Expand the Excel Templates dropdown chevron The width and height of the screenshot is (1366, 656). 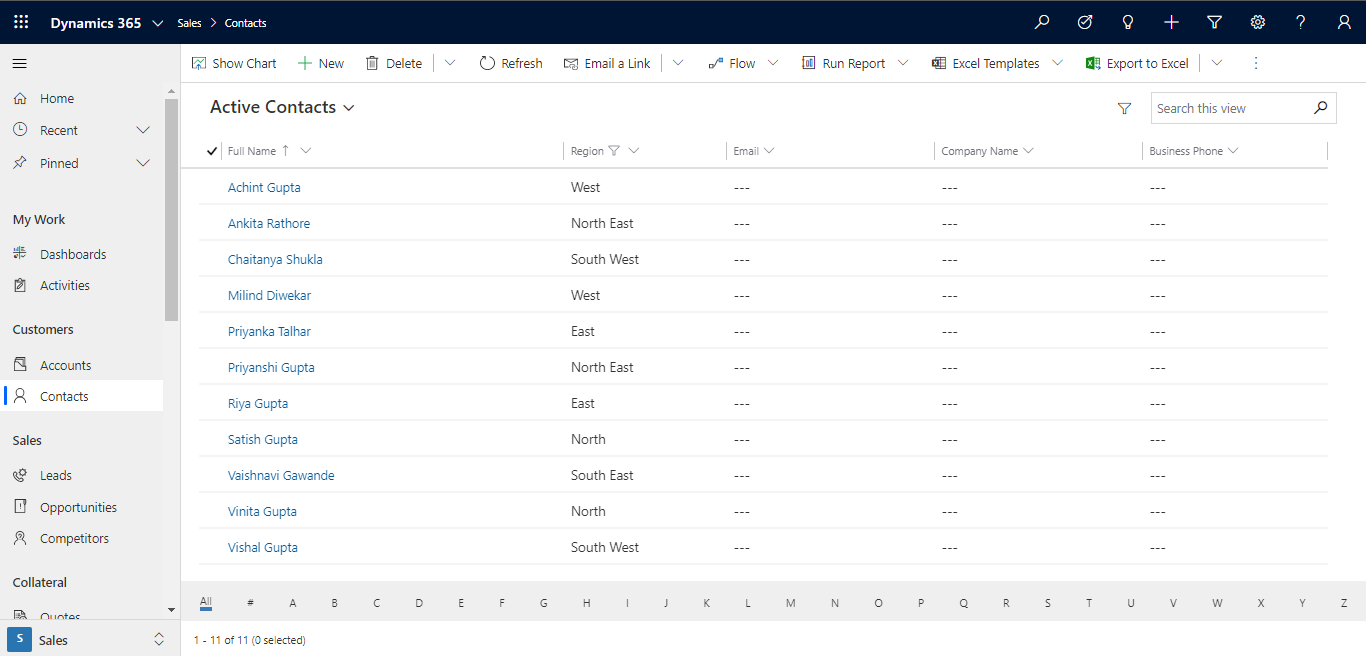pyautogui.click(x=1057, y=63)
